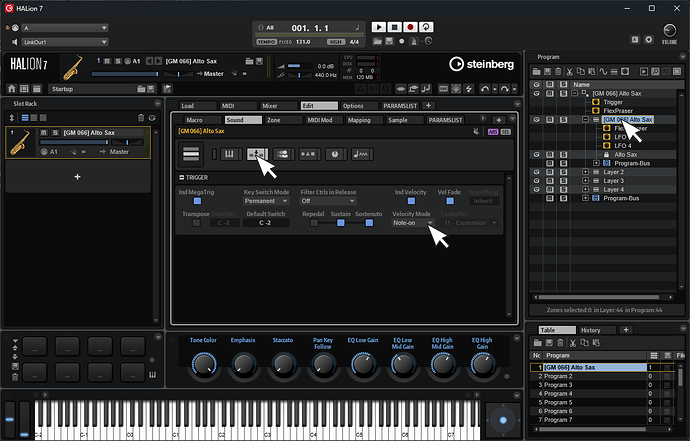
Task: Click the clock-shaped icon in Sound editor toolbar
Action: 333,154
